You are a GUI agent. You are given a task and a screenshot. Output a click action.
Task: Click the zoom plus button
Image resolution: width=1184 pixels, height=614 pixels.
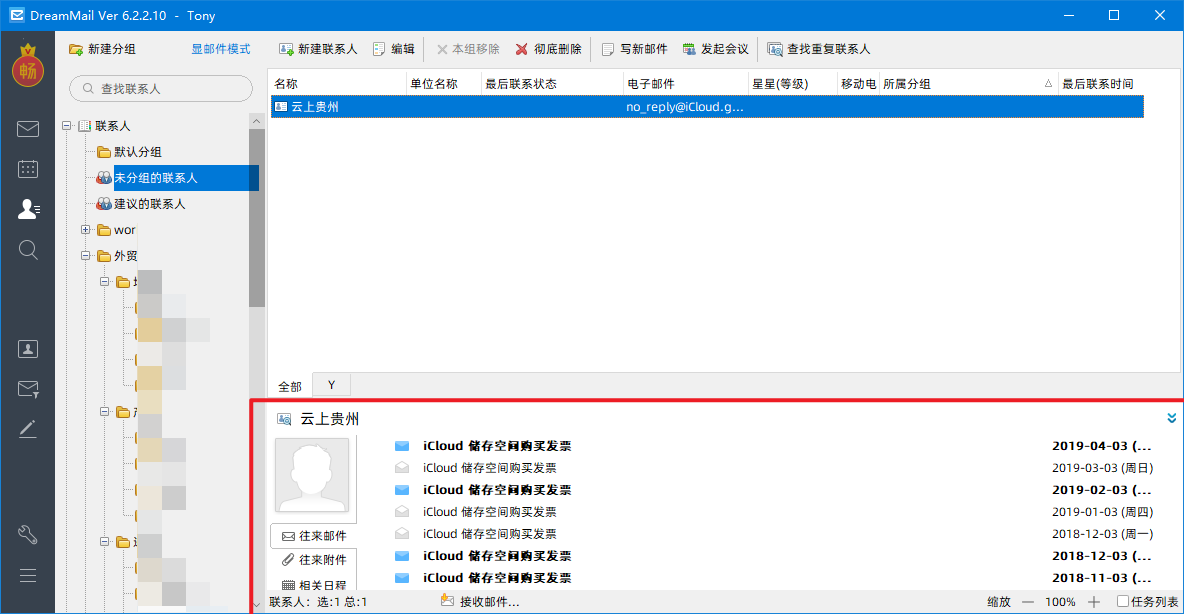pos(1094,601)
